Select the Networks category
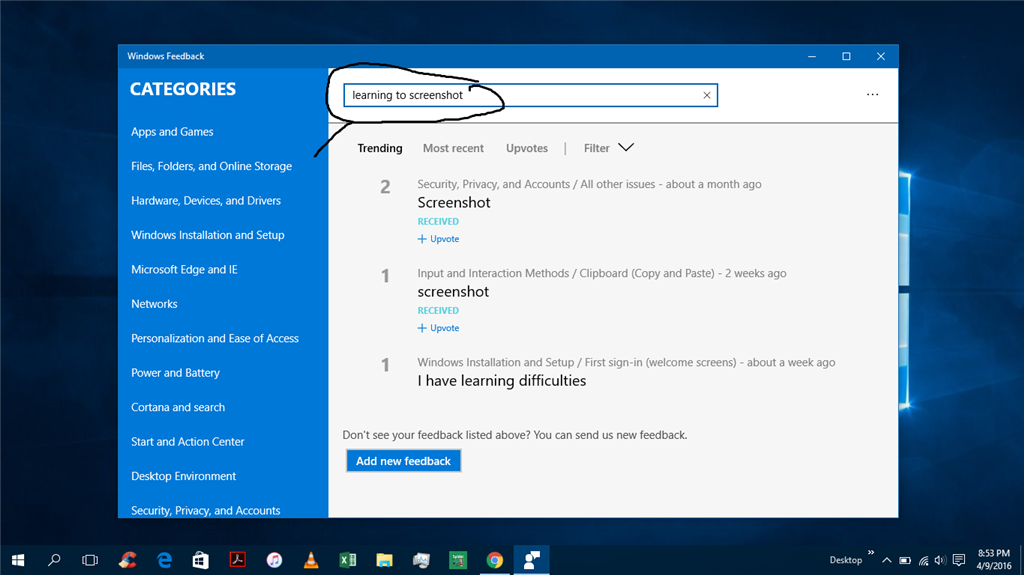The image size is (1024, 575). 154,304
